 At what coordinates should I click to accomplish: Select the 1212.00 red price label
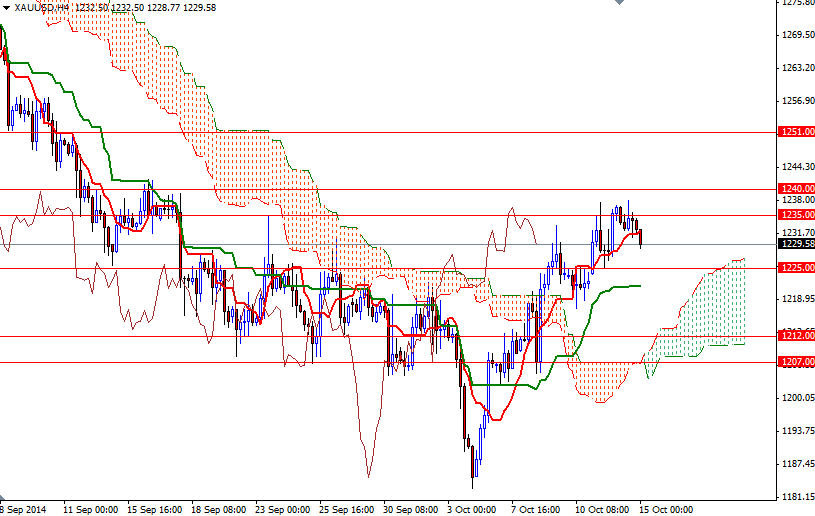pyautogui.click(x=795, y=336)
